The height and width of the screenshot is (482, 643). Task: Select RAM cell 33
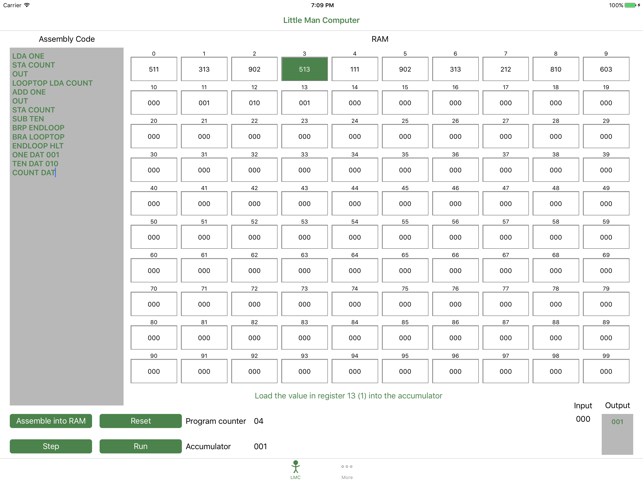304,170
